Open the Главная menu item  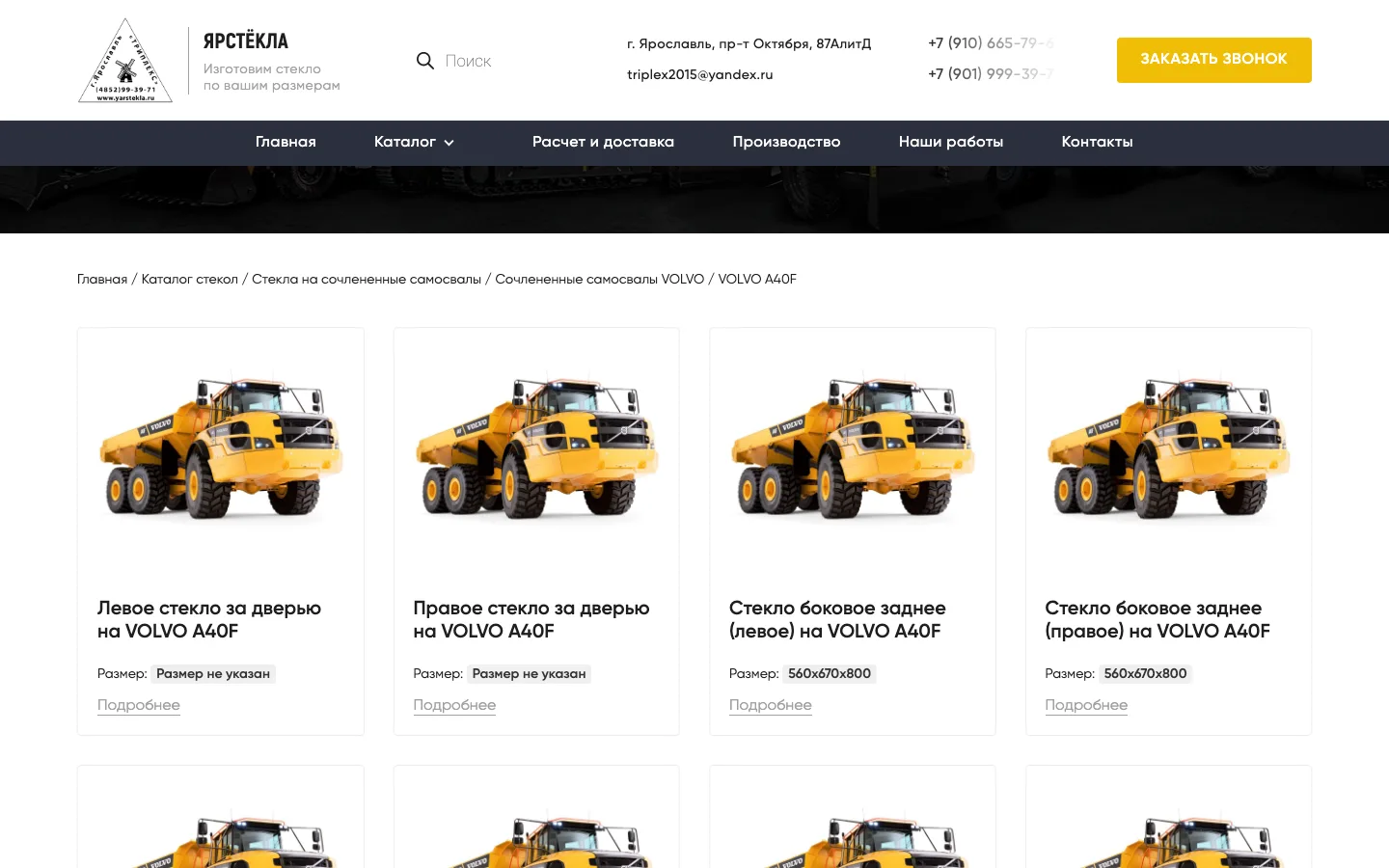(286, 142)
